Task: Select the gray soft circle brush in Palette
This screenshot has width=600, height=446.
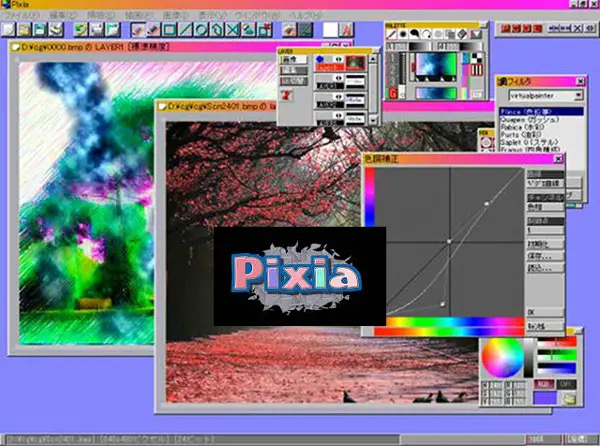Action: coord(439,34)
